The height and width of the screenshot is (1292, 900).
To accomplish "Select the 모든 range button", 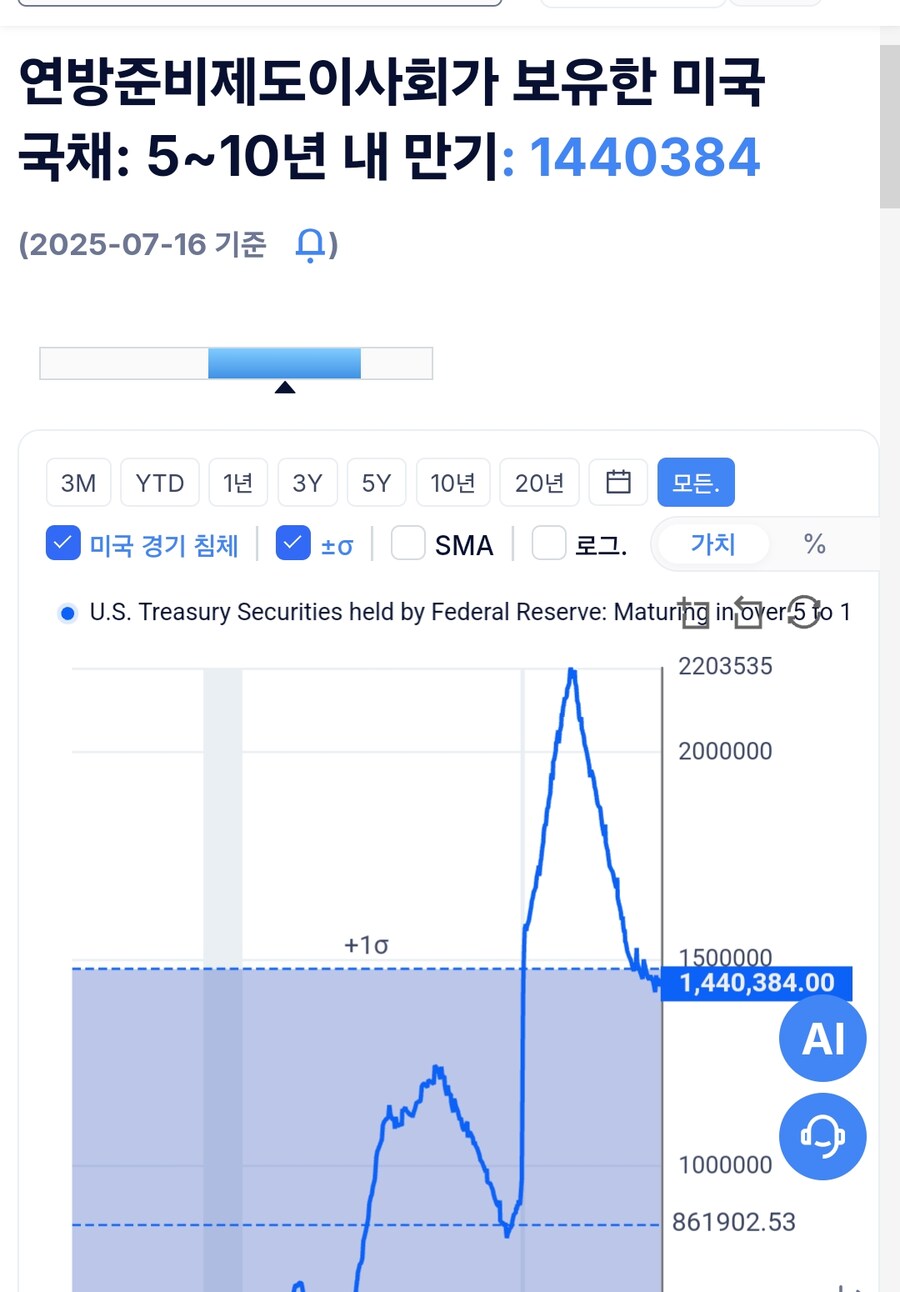I will (x=696, y=483).
